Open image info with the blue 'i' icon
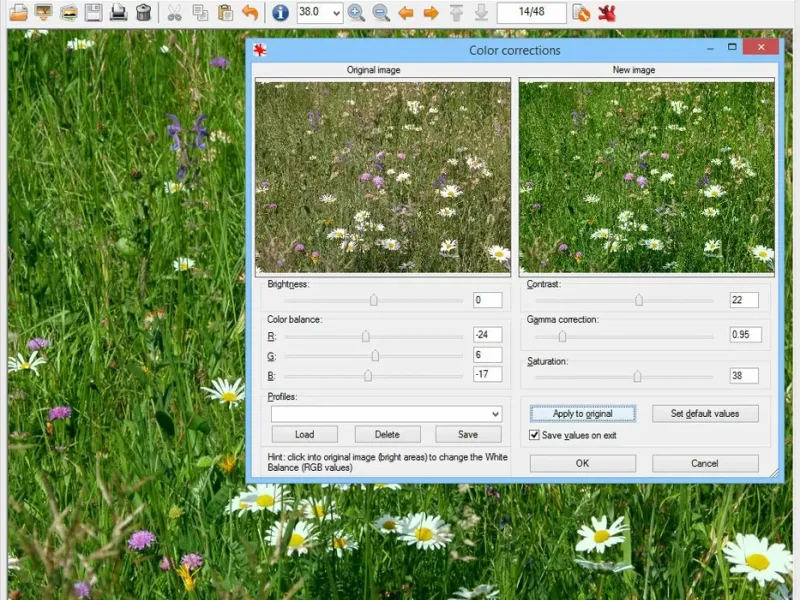The width and height of the screenshot is (800, 600). (x=280, y=13)
